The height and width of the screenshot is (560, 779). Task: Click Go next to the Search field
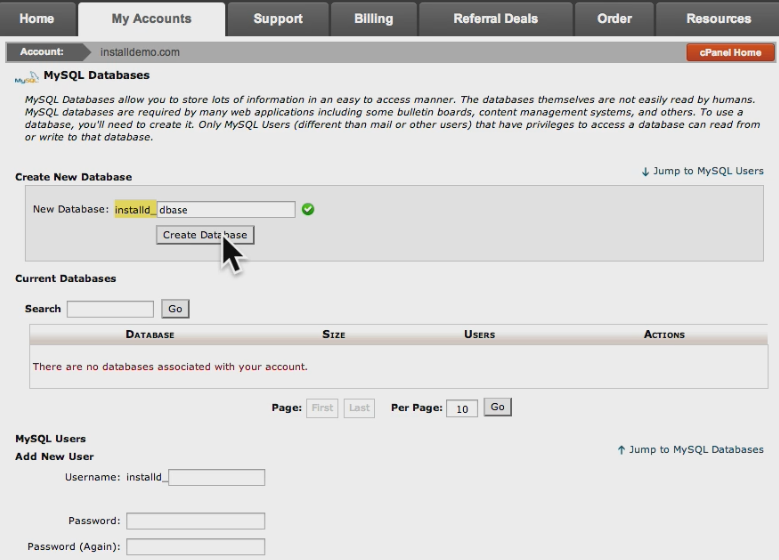[175, 309]
